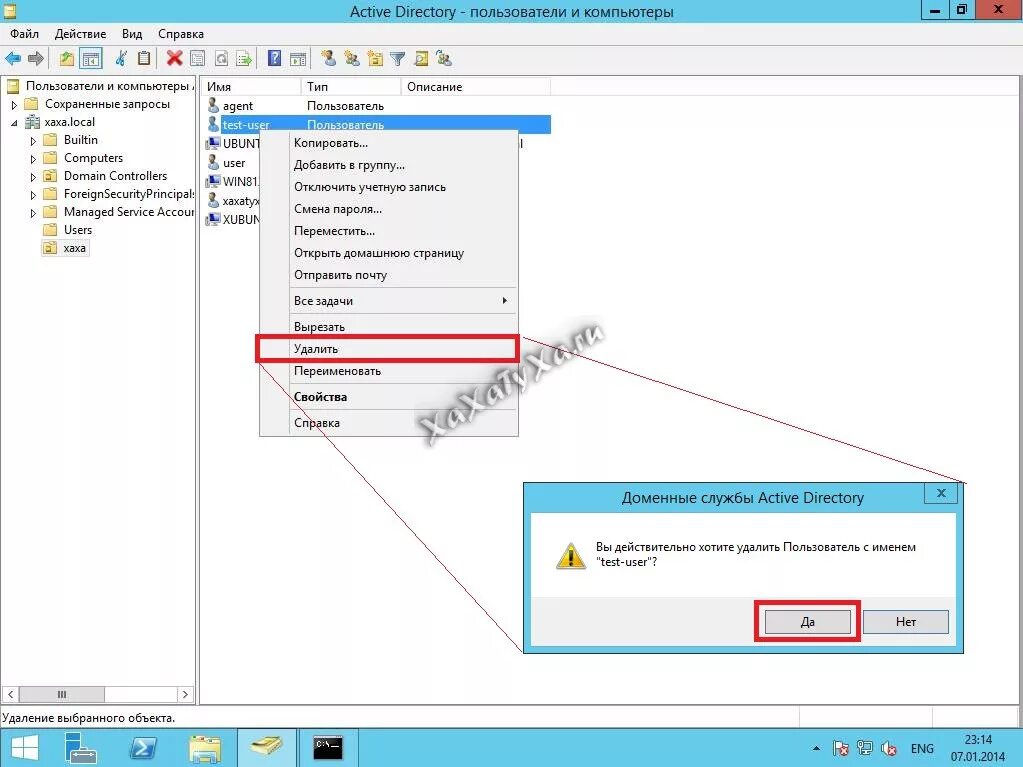Toggle the console tree pane icon

tap(91, 59)
